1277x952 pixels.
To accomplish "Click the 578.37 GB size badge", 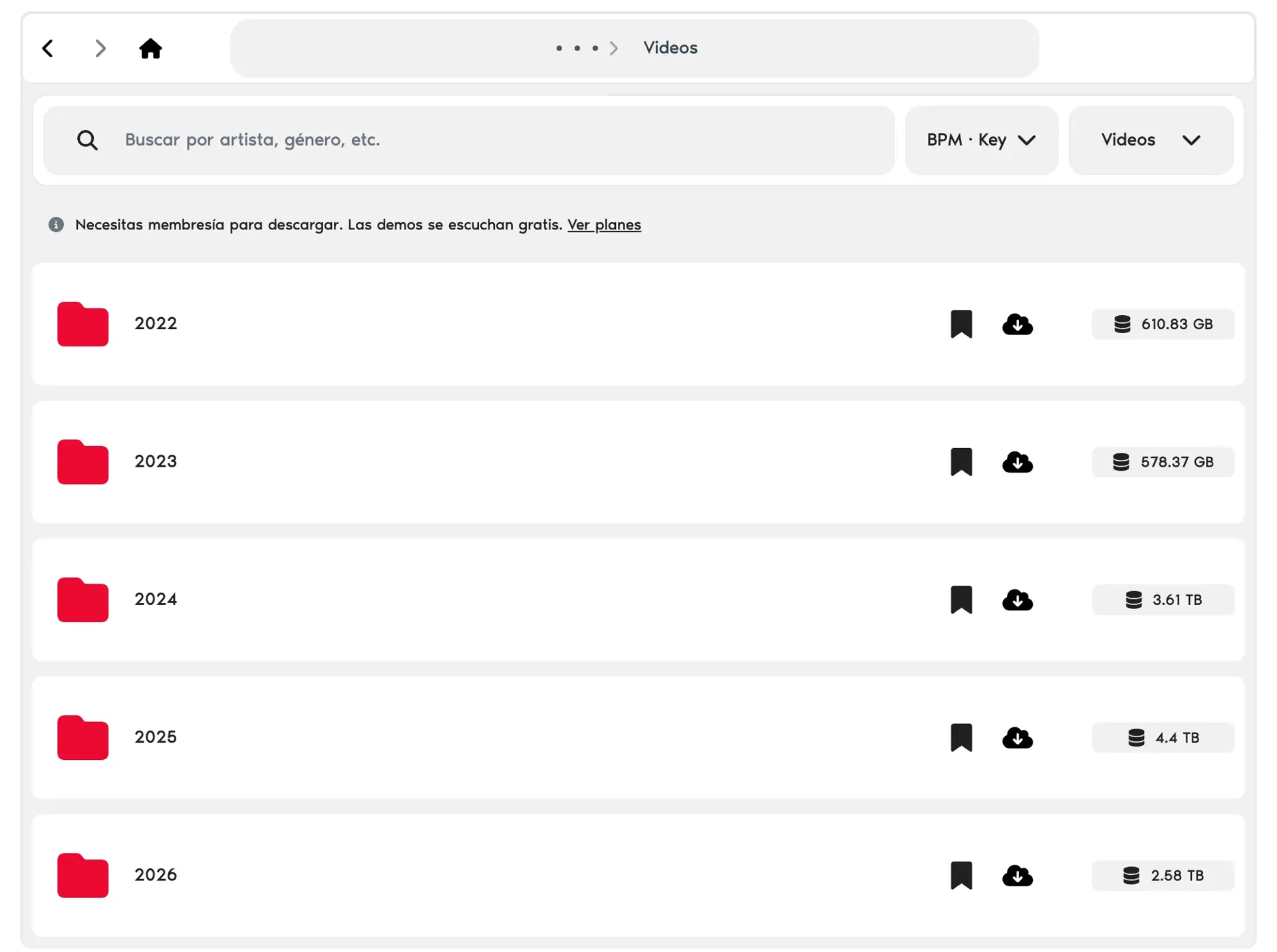I will (x=1163, y=461).
